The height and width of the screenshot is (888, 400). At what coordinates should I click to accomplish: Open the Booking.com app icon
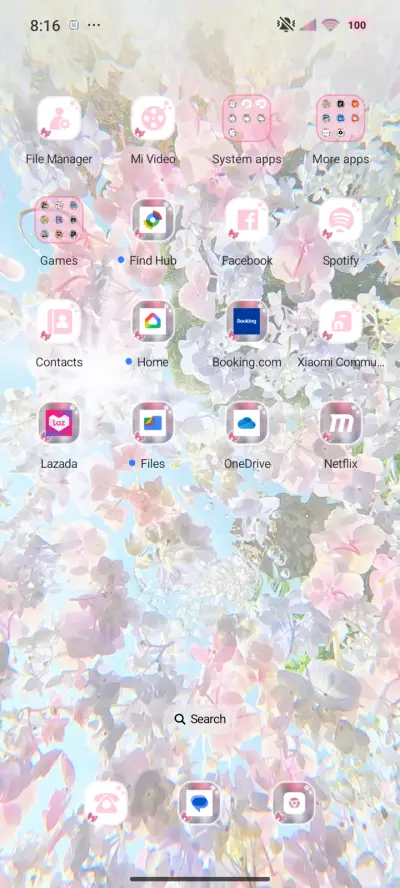(246, 321)
